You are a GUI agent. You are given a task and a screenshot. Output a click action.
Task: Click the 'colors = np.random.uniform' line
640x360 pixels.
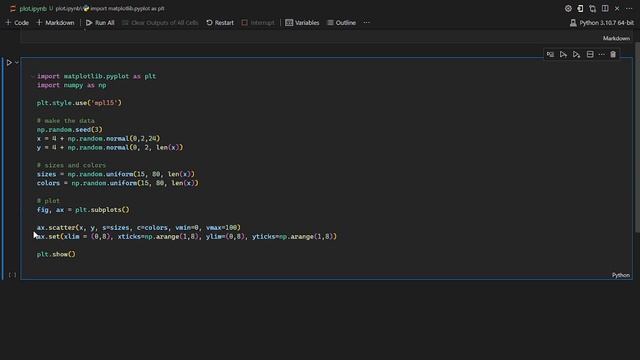(118, 183)
